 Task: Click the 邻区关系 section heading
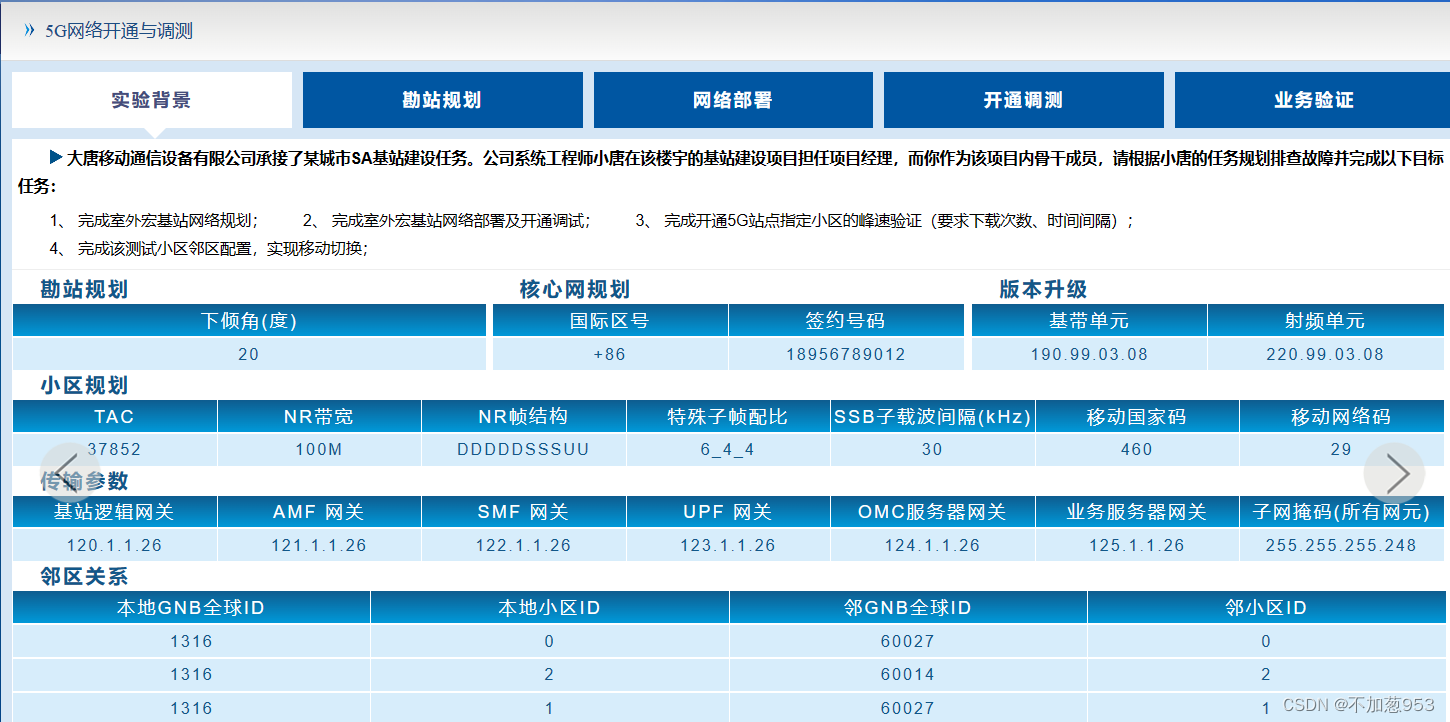[x=84, y=577]
